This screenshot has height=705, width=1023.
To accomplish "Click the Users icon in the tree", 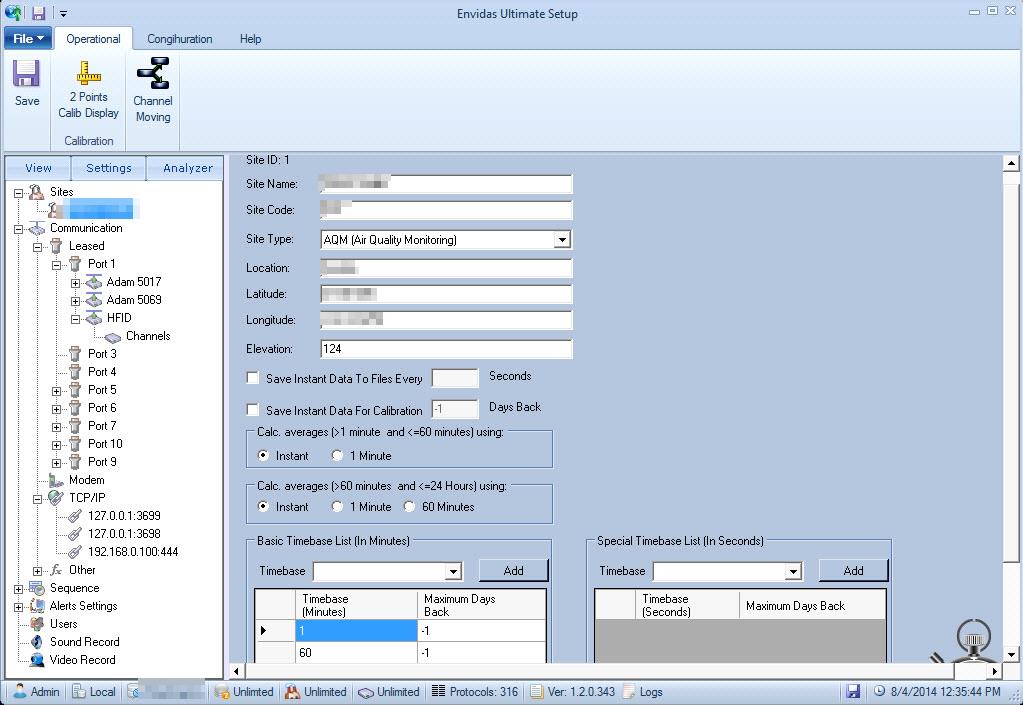I will point(37,624).
